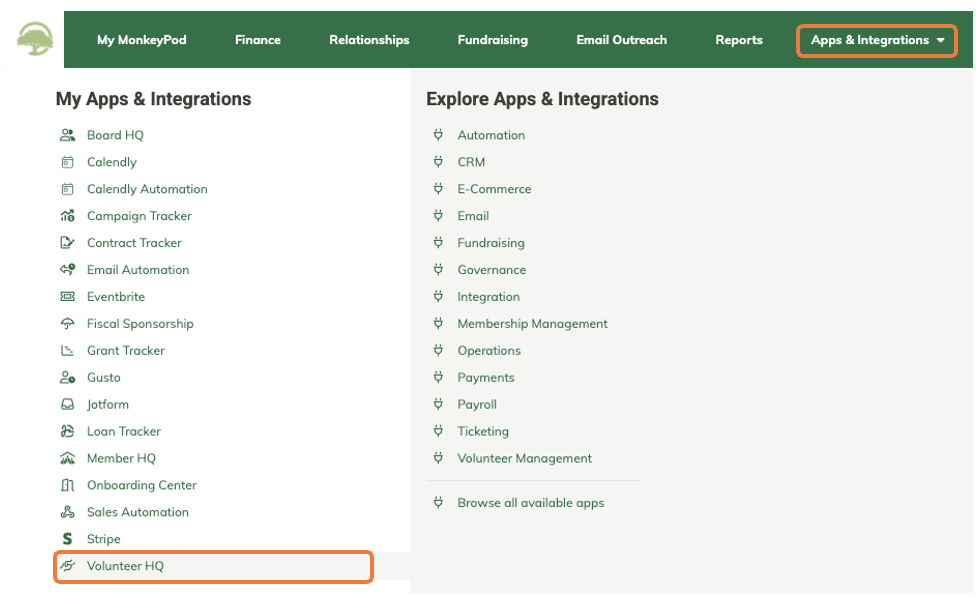
Task: Click the MonkeyPod tree logo
Action: coord(35,39)
